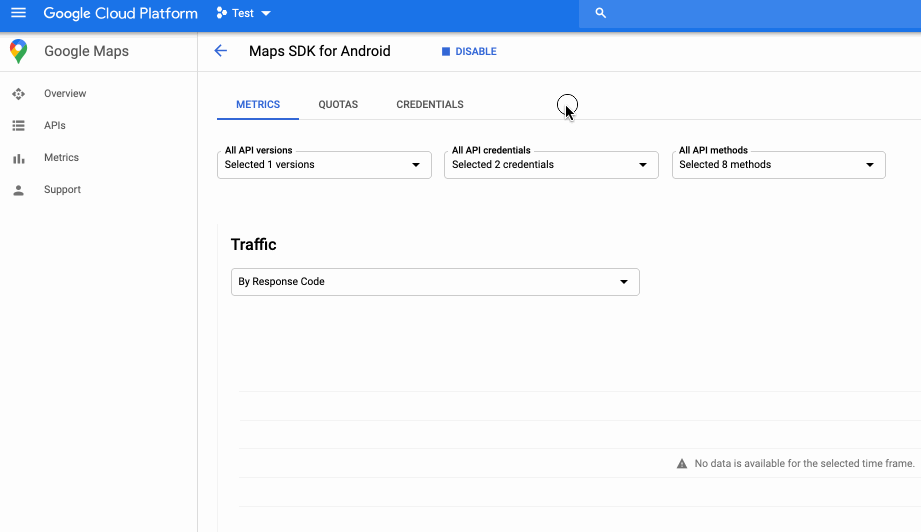Open the By Response Code dropdown

coord(435,282)
